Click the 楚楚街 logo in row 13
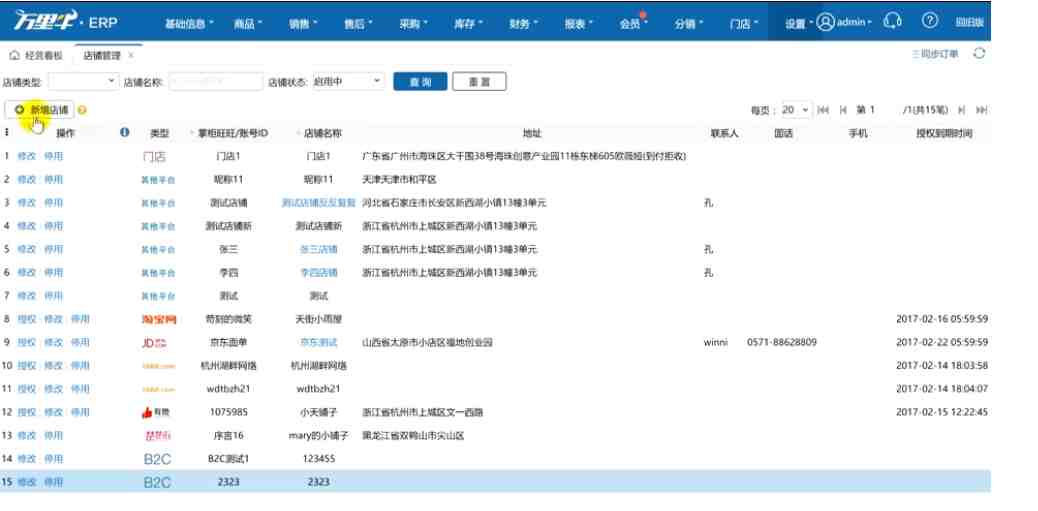 [158, 436]
